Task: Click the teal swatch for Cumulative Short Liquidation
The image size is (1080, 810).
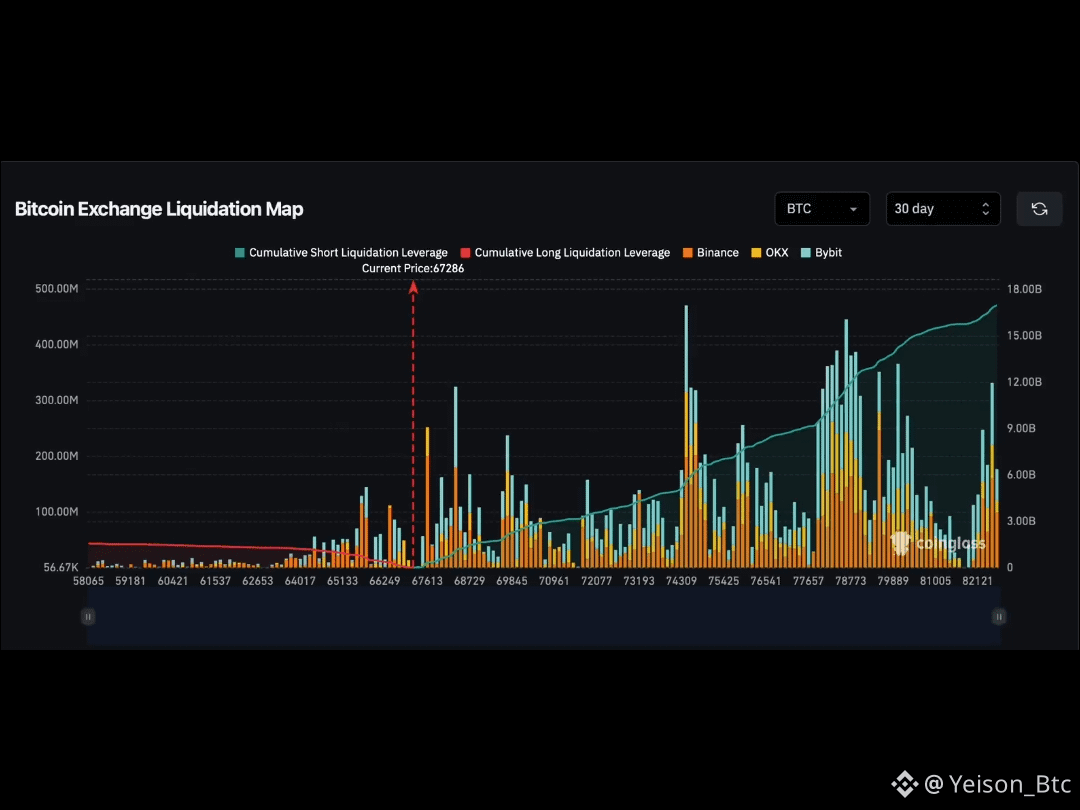Action: [x=240, y=253]
